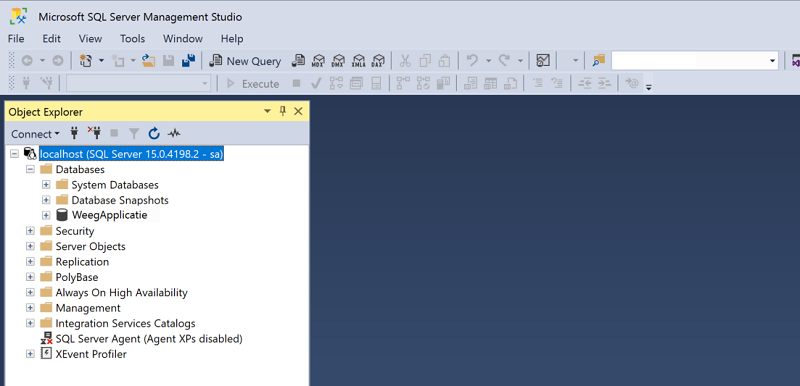Click the MDX query icon
This screenshot has width=800, height=386.
[318, 61]
